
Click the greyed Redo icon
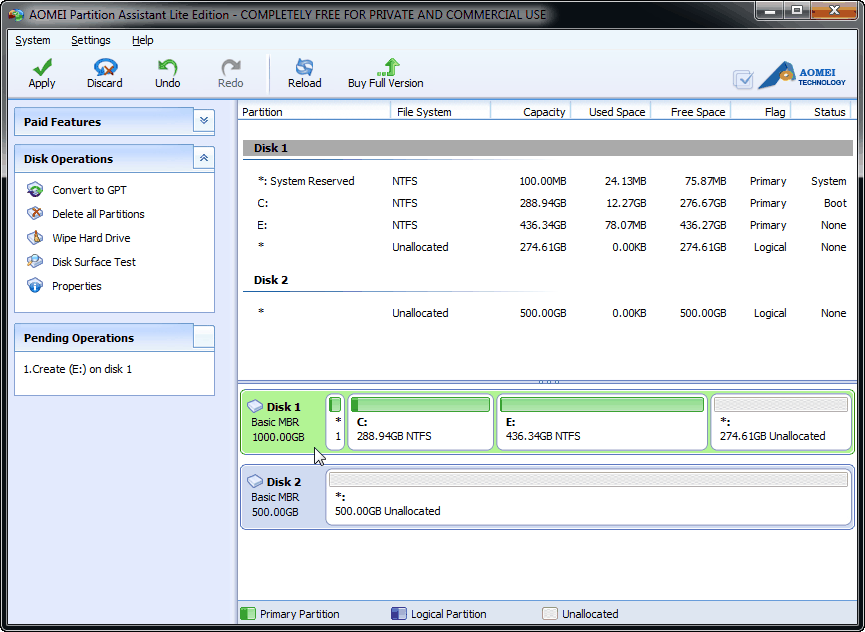point(231,67)
